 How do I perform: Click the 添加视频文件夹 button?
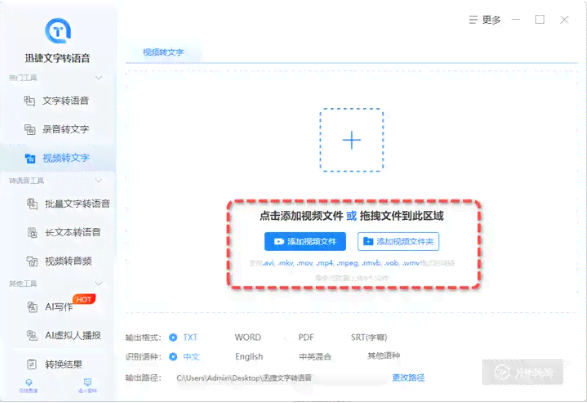[x=398, y=242]
